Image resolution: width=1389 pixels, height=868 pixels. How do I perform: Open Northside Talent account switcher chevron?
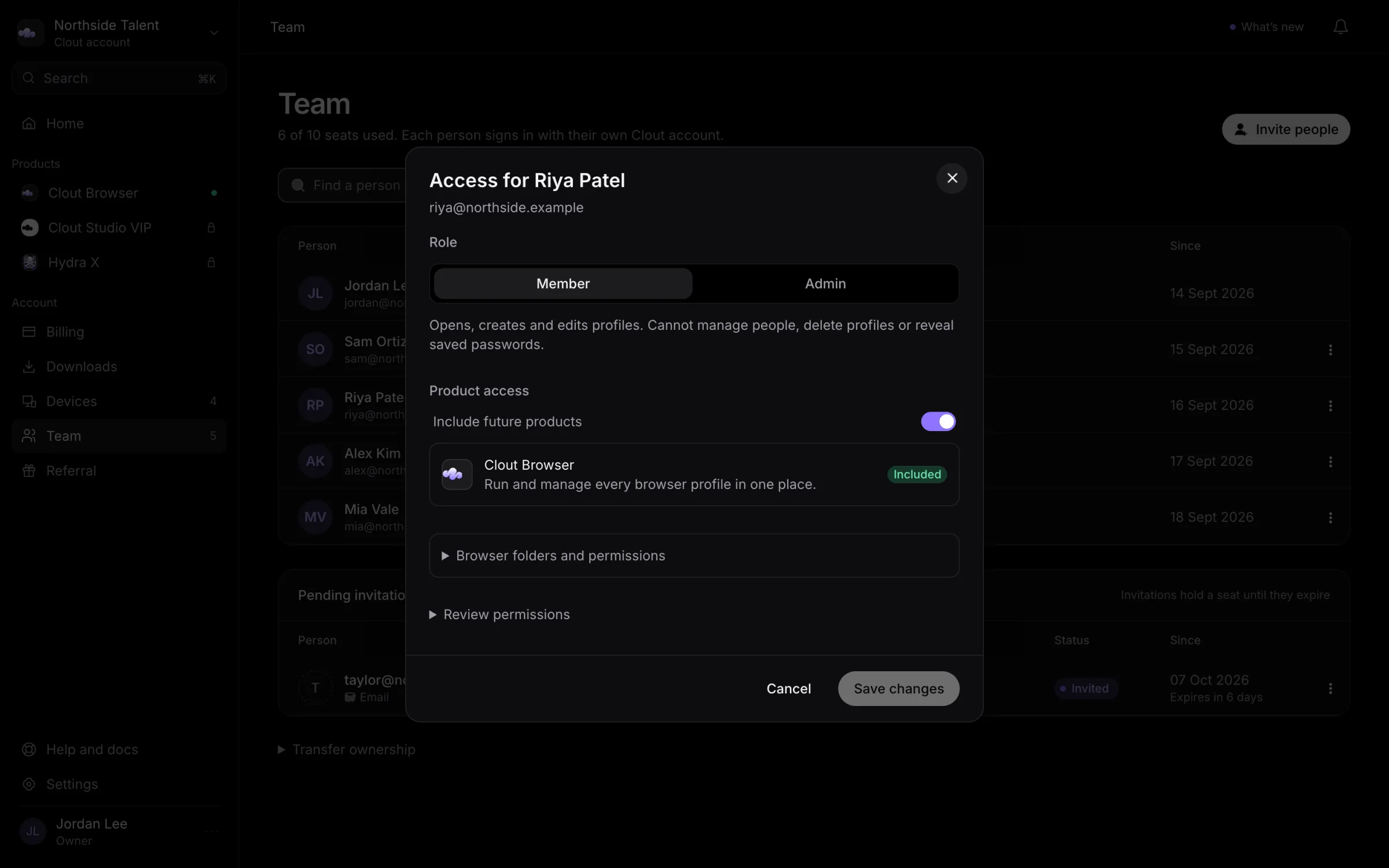click(x=214, y=32)
